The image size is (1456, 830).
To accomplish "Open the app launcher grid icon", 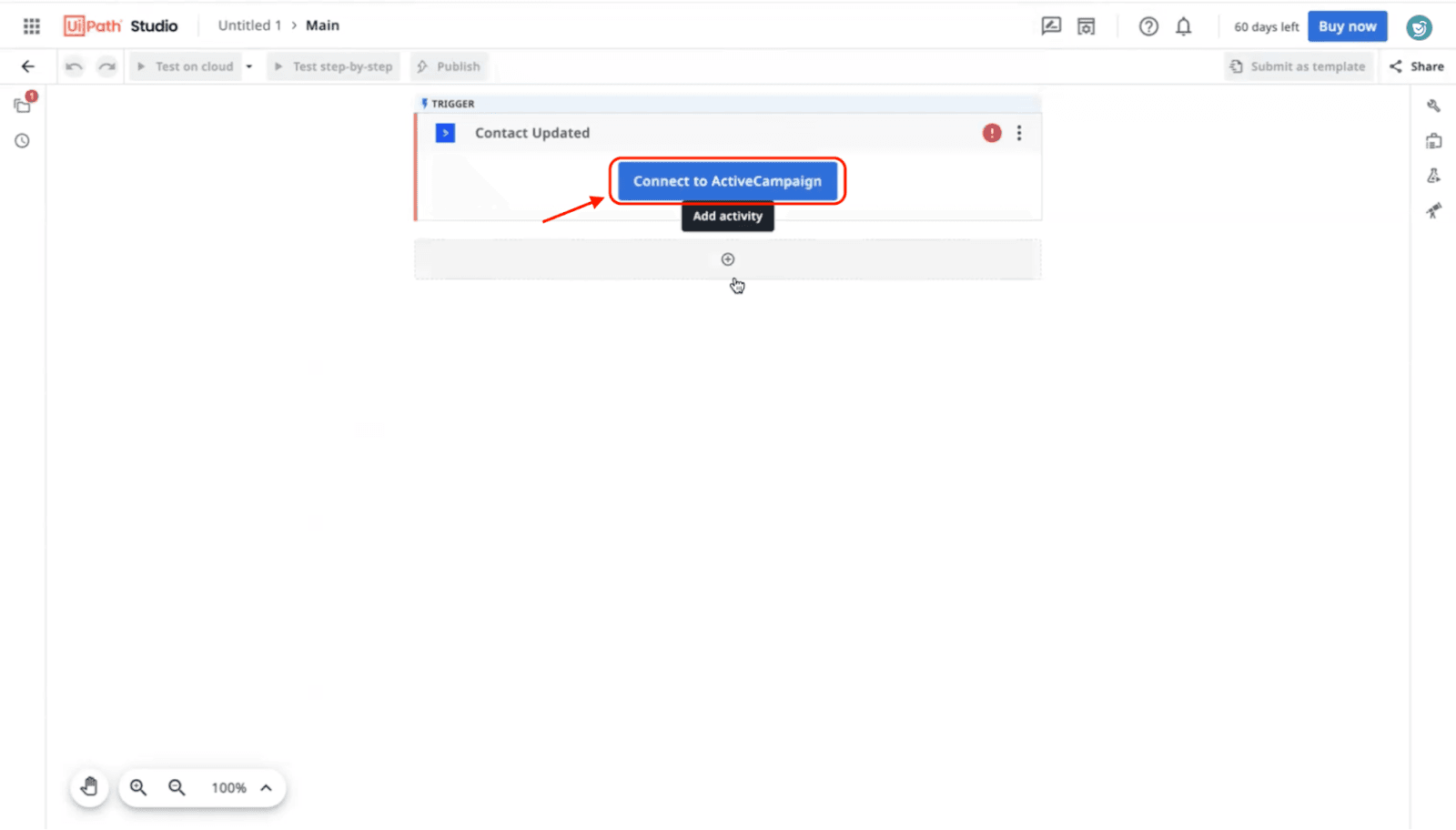I will coord(32,26).
